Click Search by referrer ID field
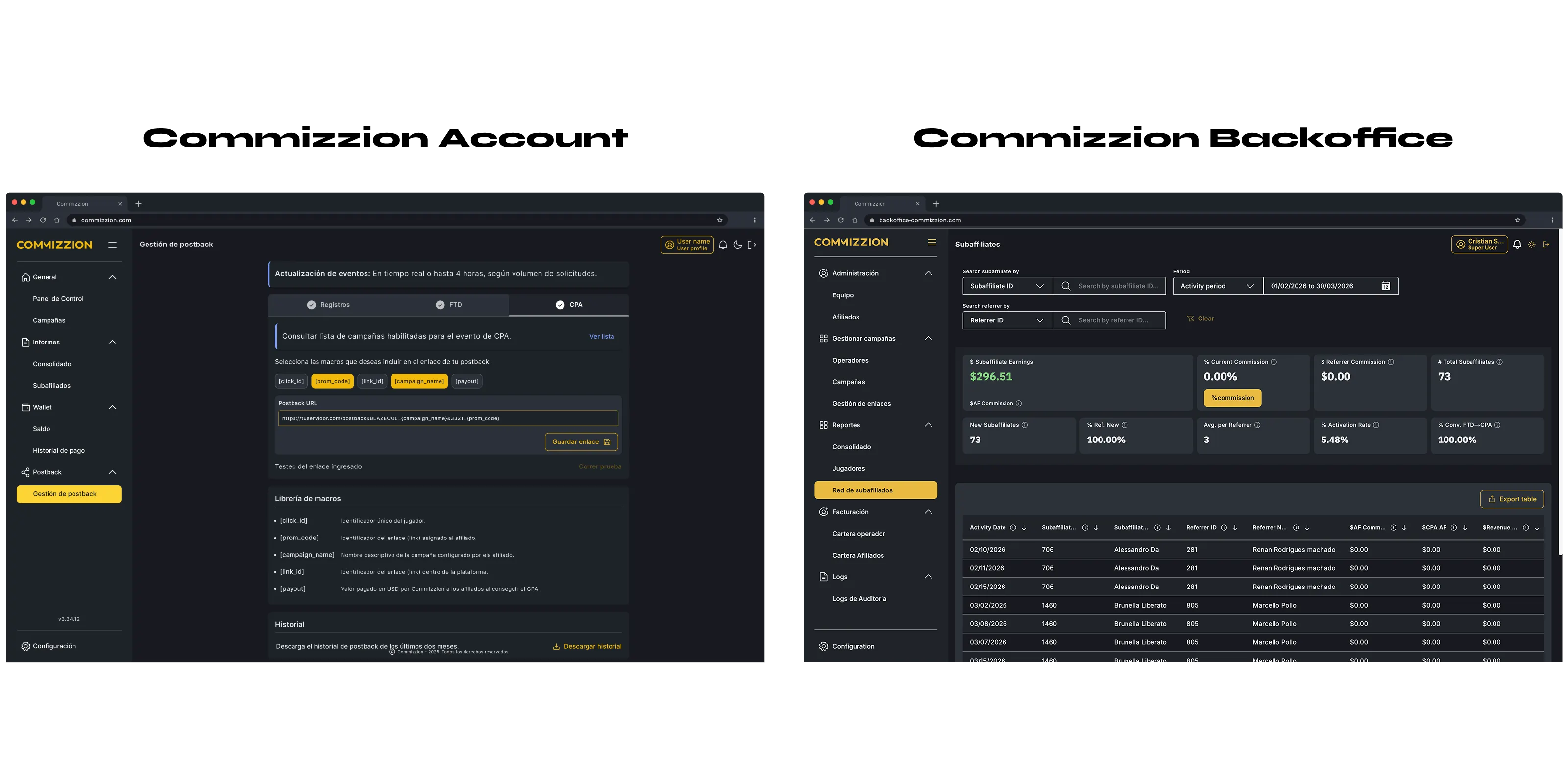 coord(1109,320)
